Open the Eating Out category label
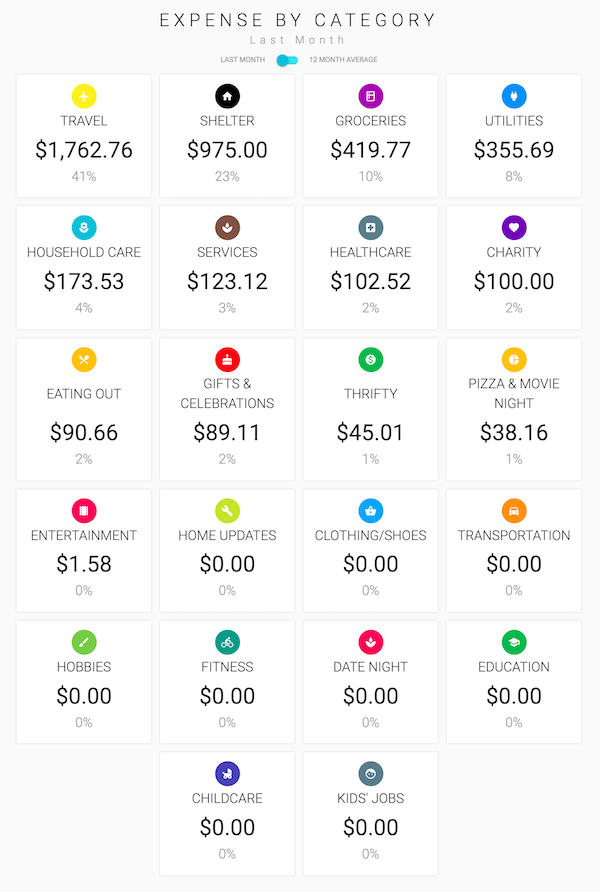 (84, 394)
